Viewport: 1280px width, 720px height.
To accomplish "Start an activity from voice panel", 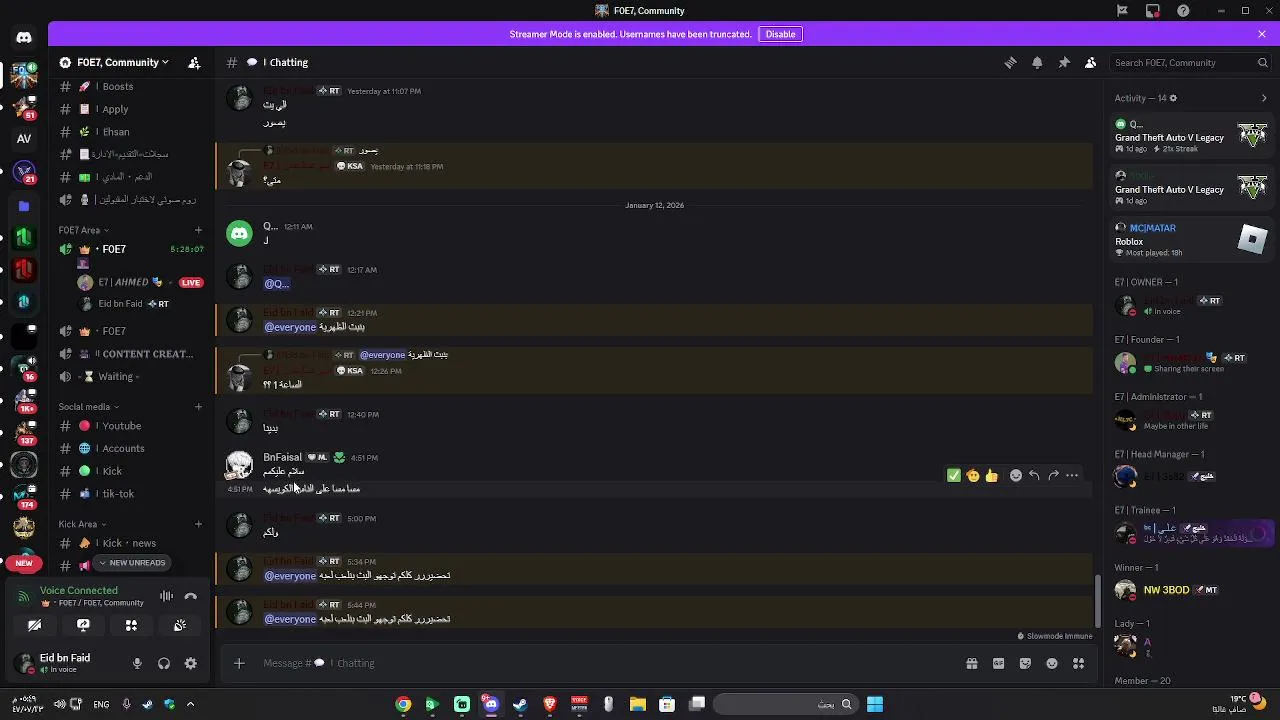I will click(x=131, y=625).
